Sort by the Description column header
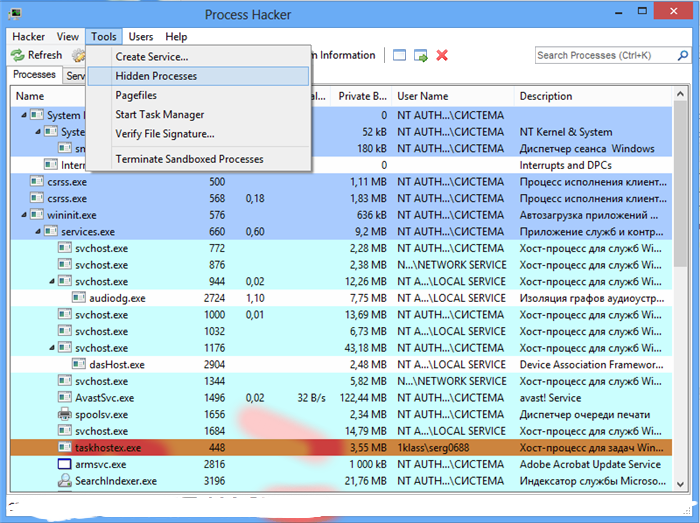 pos(593,96)
